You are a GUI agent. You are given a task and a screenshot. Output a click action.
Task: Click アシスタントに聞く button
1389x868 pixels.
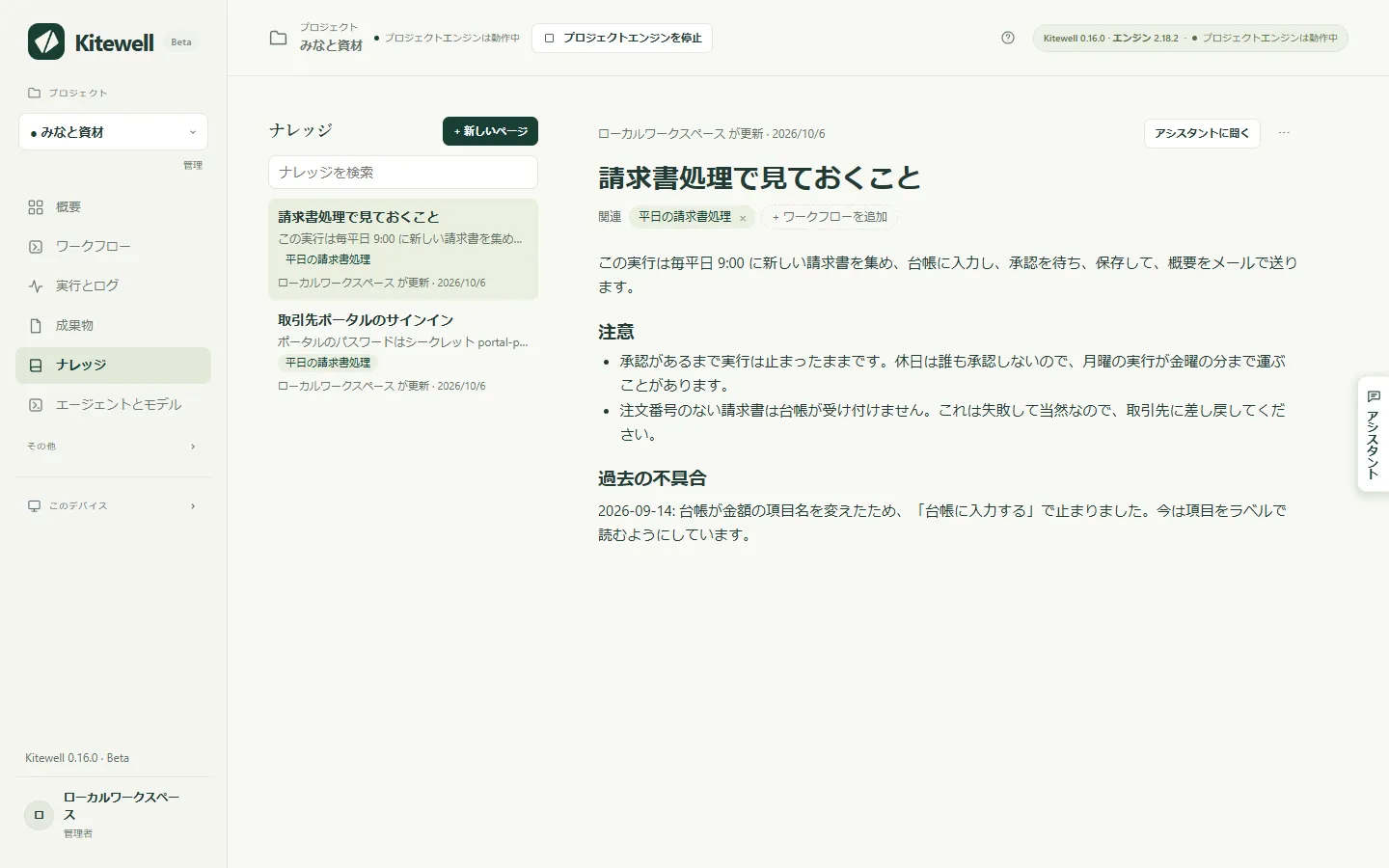click(x=1202, y=133)
